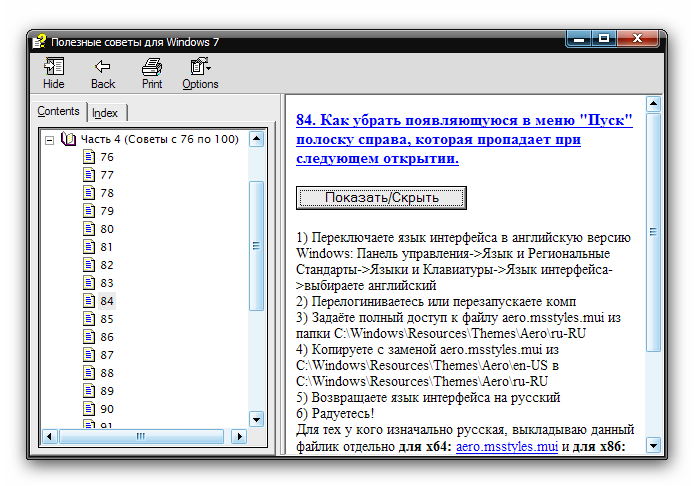Select the Contents tab
The height and width of the screenshot is (486, 694).
pos(59,111)
